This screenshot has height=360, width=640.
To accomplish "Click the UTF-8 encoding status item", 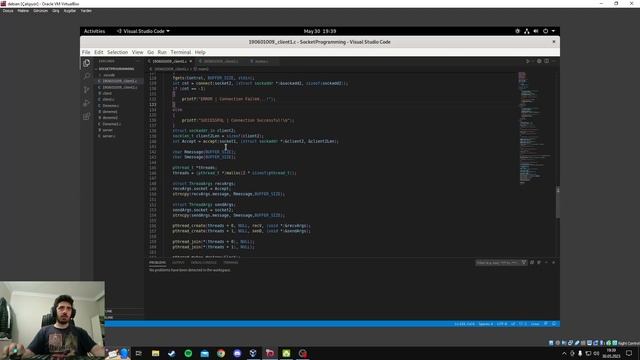I will pyautogui.click(x=502, y=324).
